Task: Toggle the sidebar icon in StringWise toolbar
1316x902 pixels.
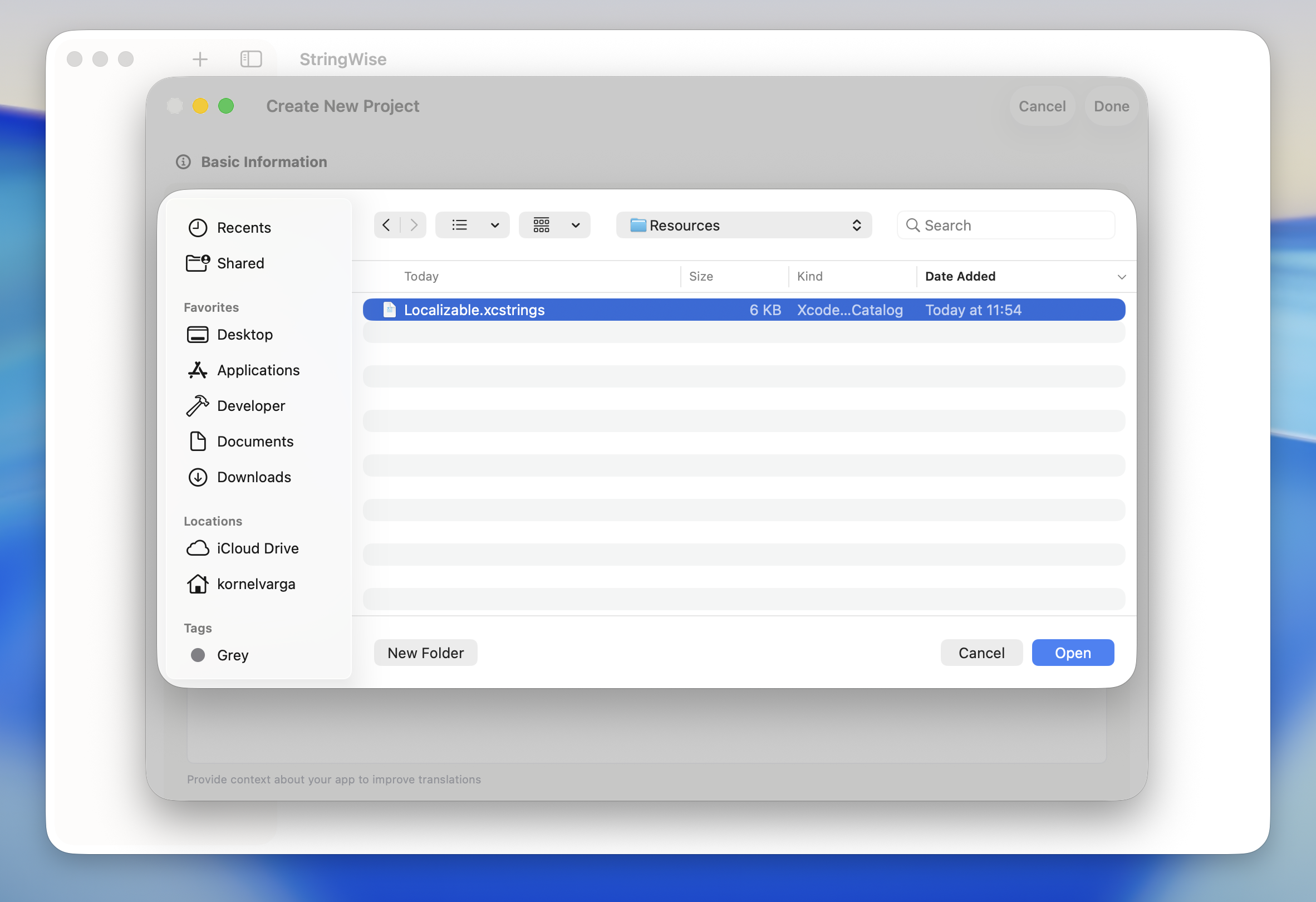Action: [x=251, y=59]
